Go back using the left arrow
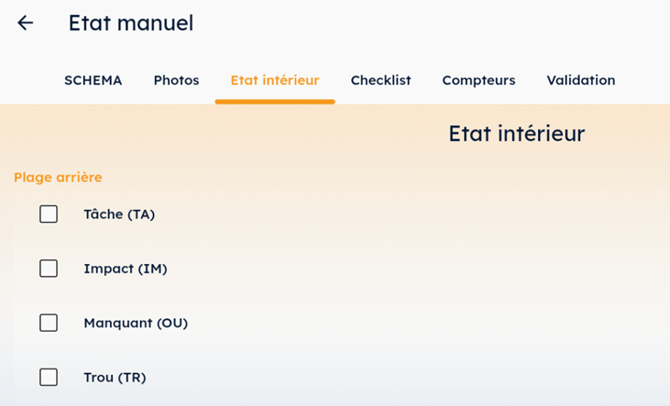 point(26,23)
